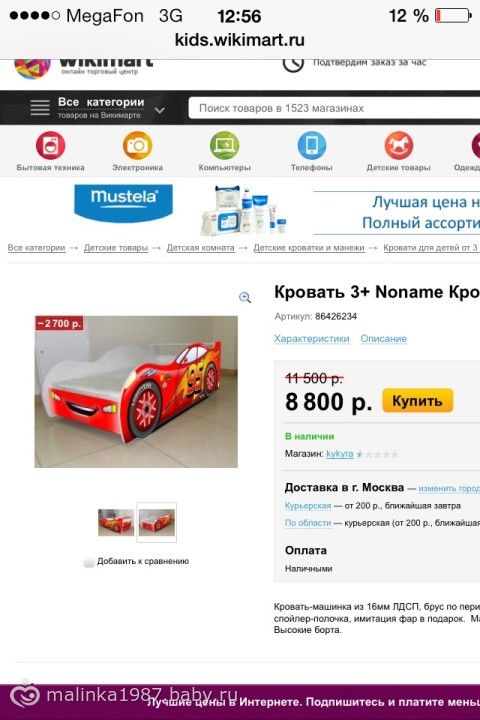Click the yellow Купить button

pyautogui.click(x=418, y=400)
